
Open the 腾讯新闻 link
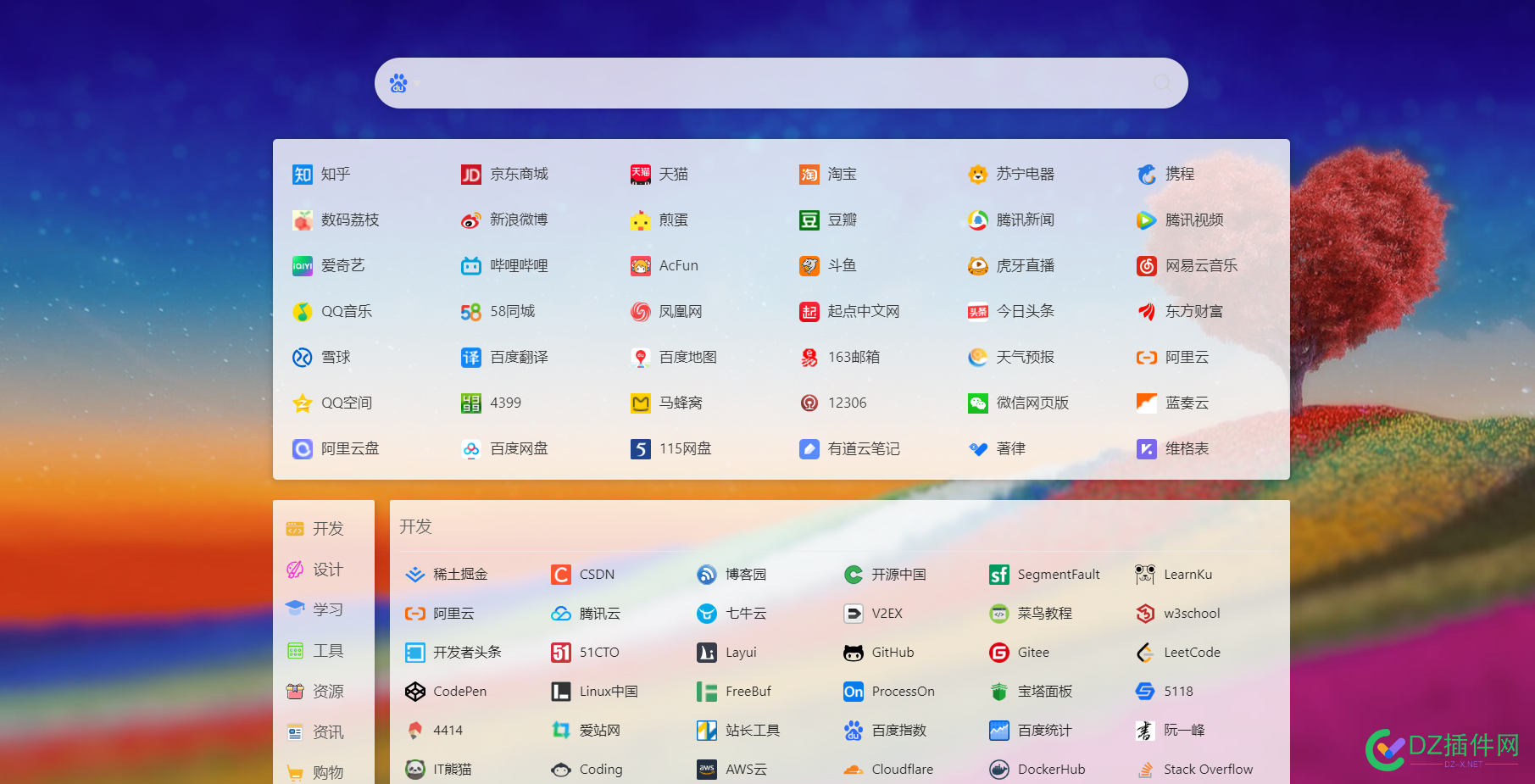[x=1011, y=220]
